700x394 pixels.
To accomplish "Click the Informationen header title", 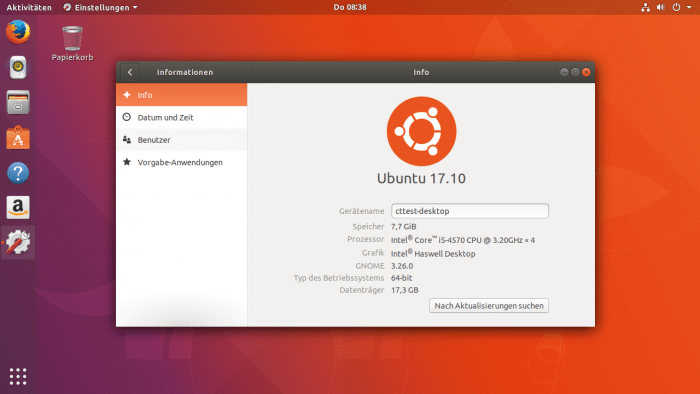I will pyautogui.click(x=185, y=72).
